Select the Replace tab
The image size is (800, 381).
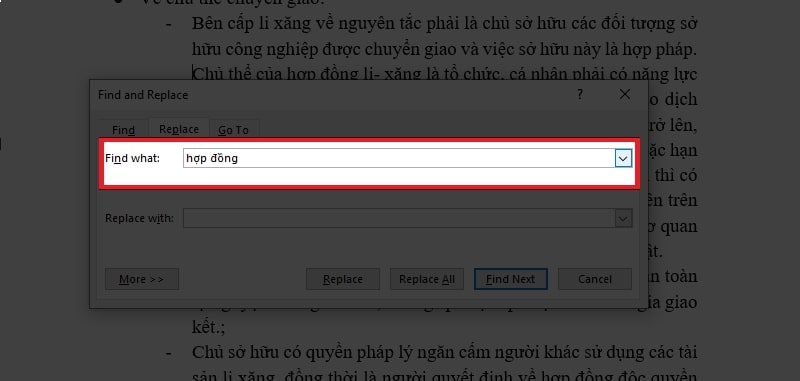(x=179, y=129)
